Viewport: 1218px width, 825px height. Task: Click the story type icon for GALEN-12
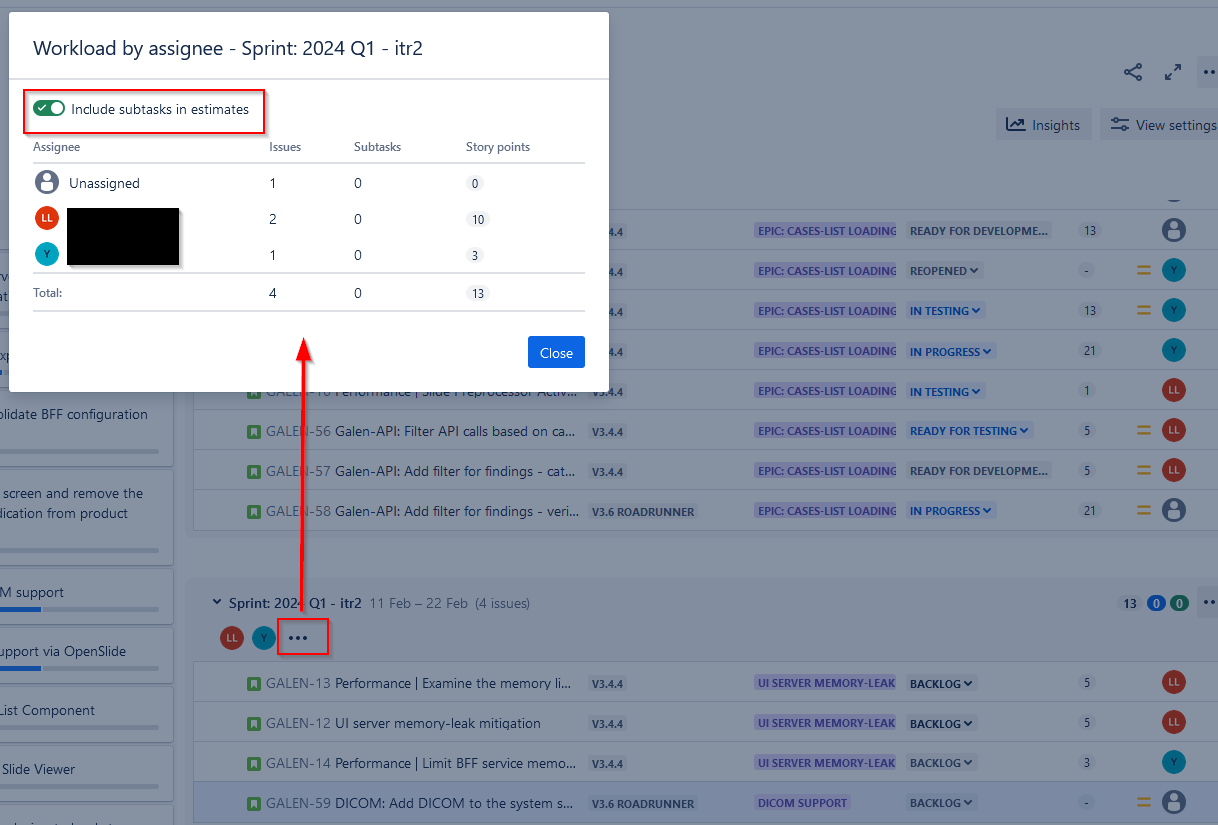click(254, 724)
